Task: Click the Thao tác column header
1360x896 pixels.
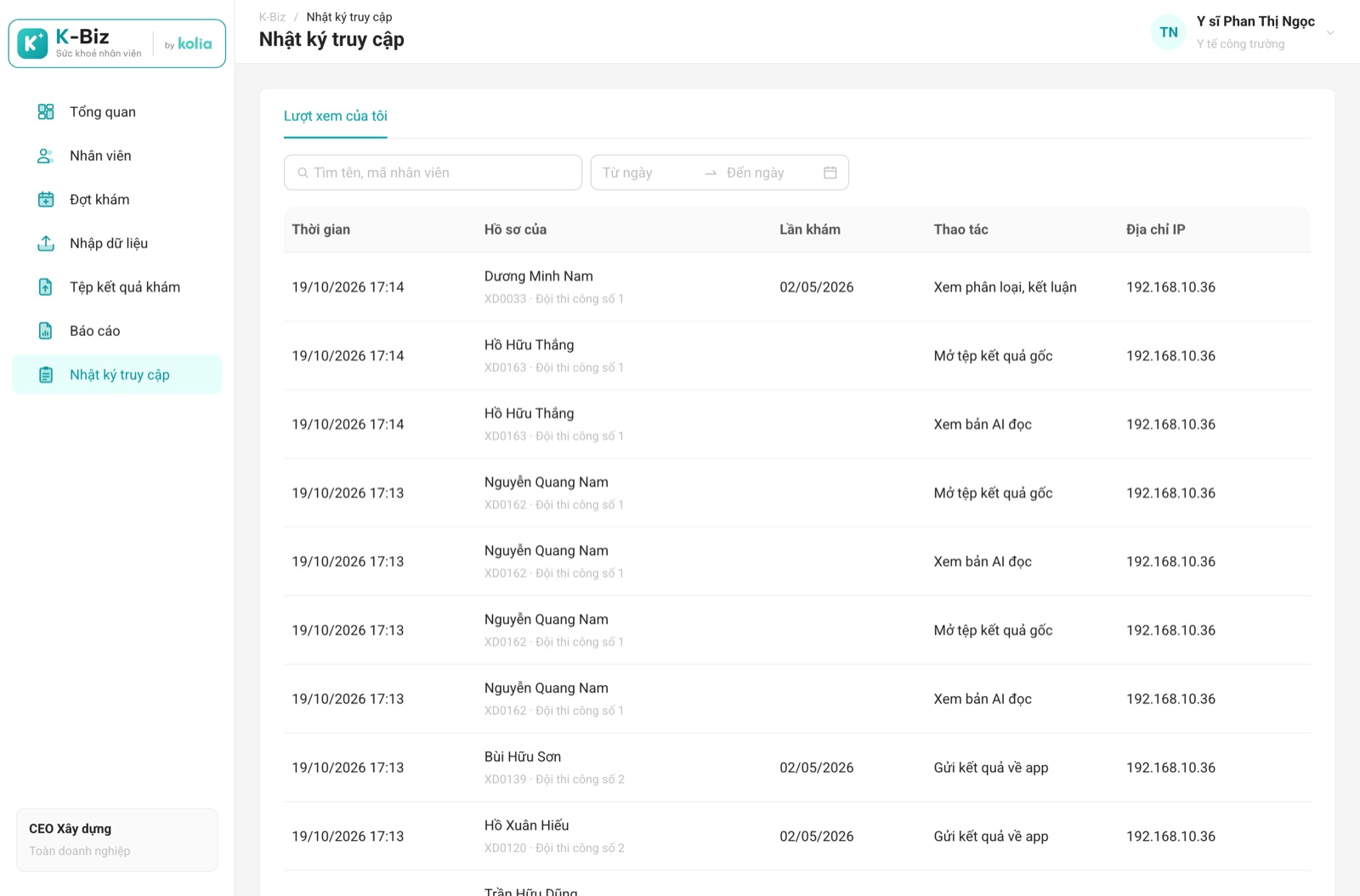Action: [x=960, y=230]
